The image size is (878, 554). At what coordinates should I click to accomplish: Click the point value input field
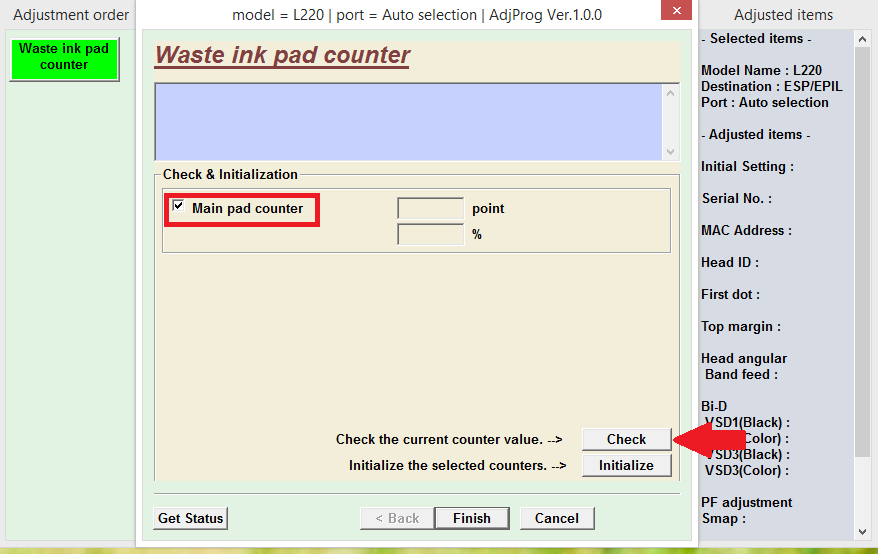tap(431, 208)
